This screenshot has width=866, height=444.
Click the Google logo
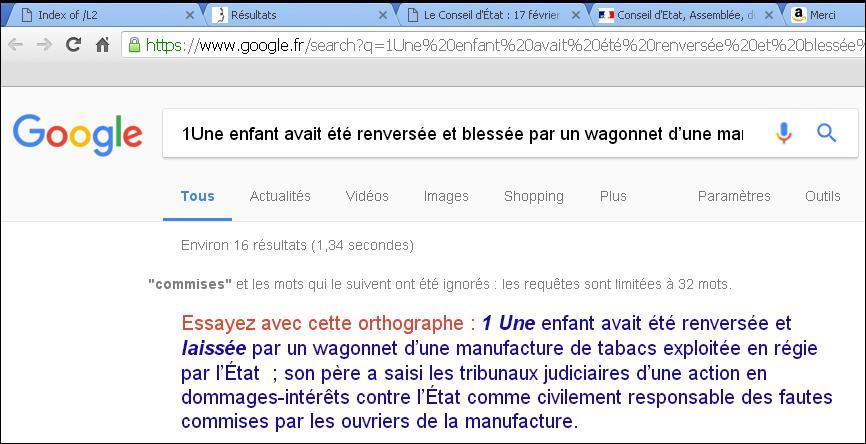pyautogui.click(x=78, y=134)
